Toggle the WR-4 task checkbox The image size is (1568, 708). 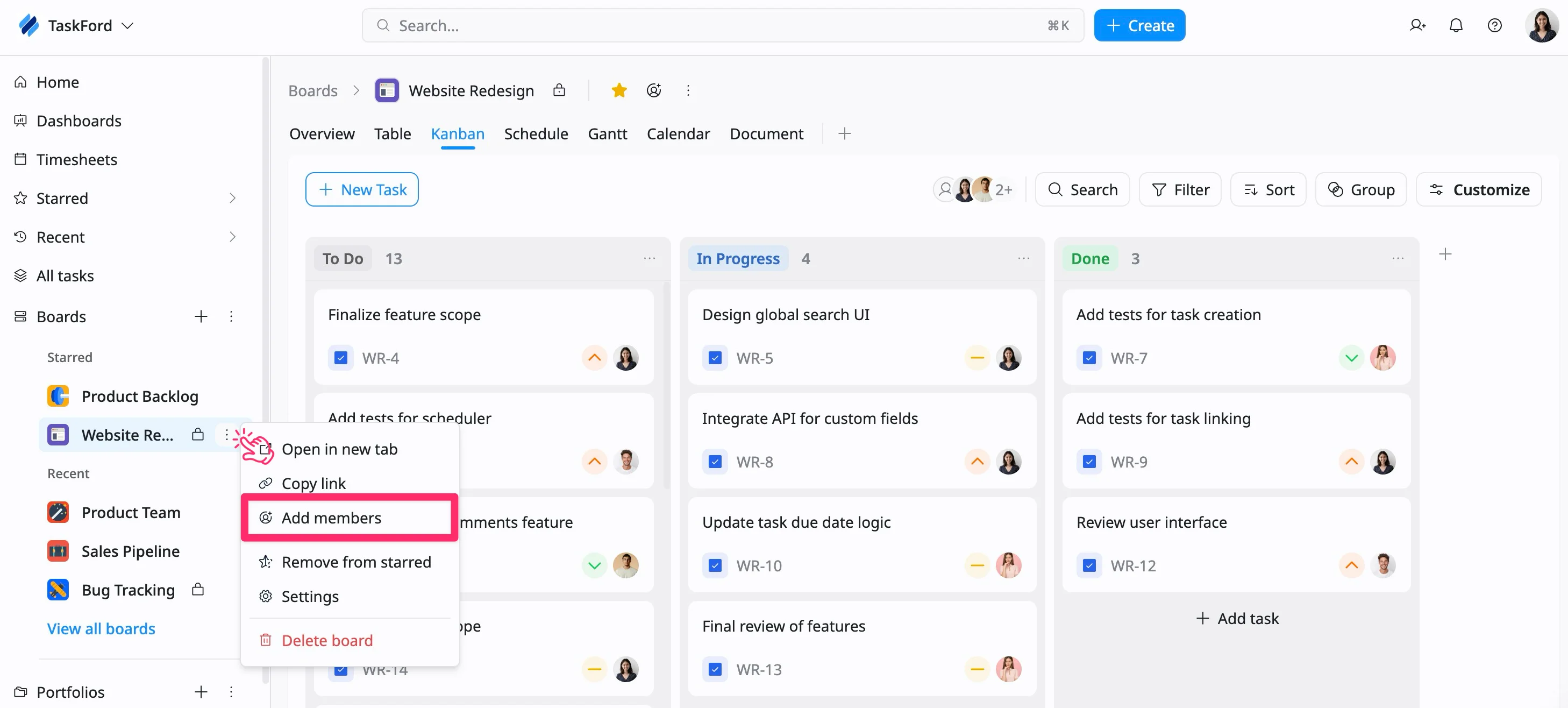[340, 358]
